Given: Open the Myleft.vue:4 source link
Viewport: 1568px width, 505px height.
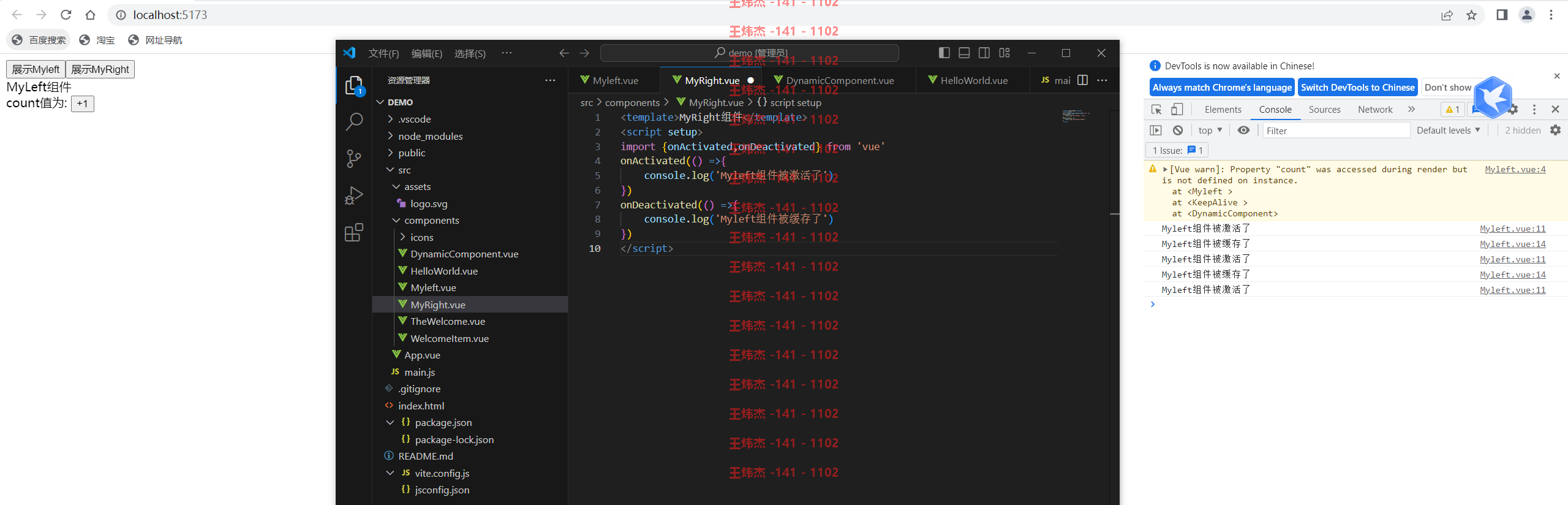Looking at the screenshot, I should click(1515, 170).
